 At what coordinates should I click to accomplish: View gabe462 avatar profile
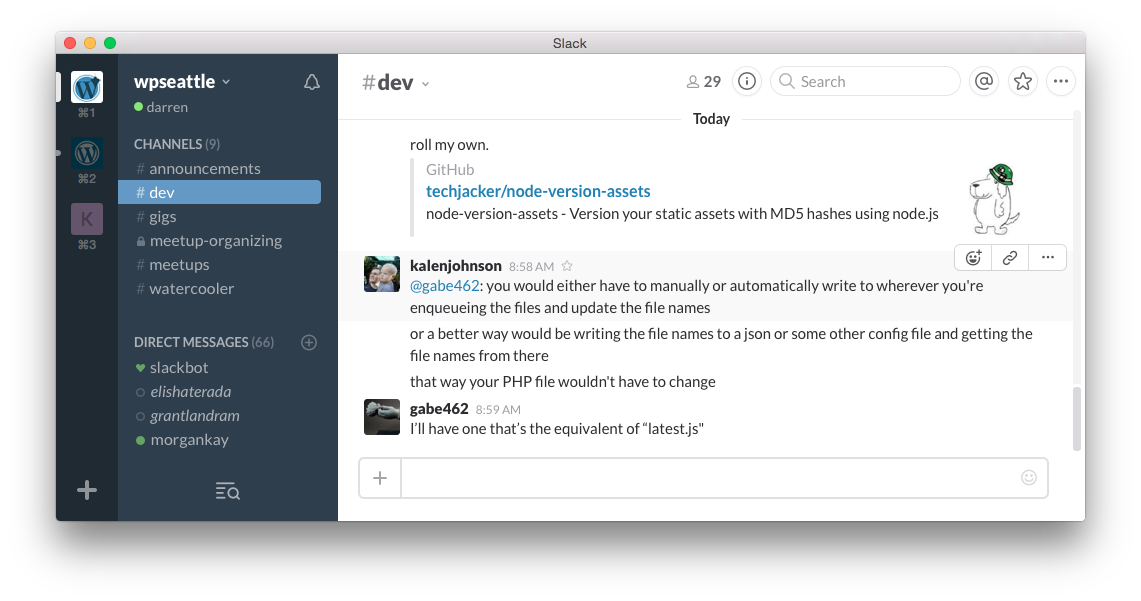point(382,417)
